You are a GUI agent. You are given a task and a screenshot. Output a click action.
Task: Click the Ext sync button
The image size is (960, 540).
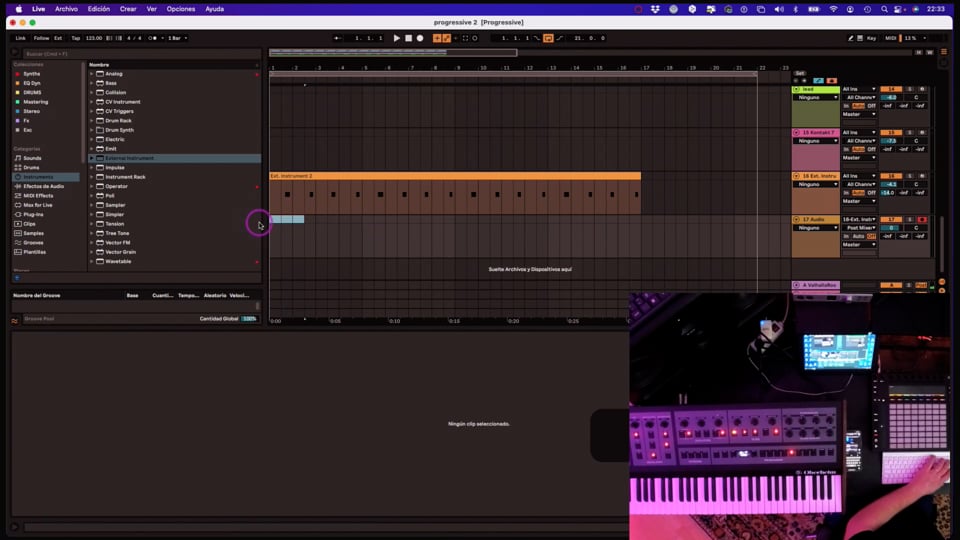coord(58,38)
